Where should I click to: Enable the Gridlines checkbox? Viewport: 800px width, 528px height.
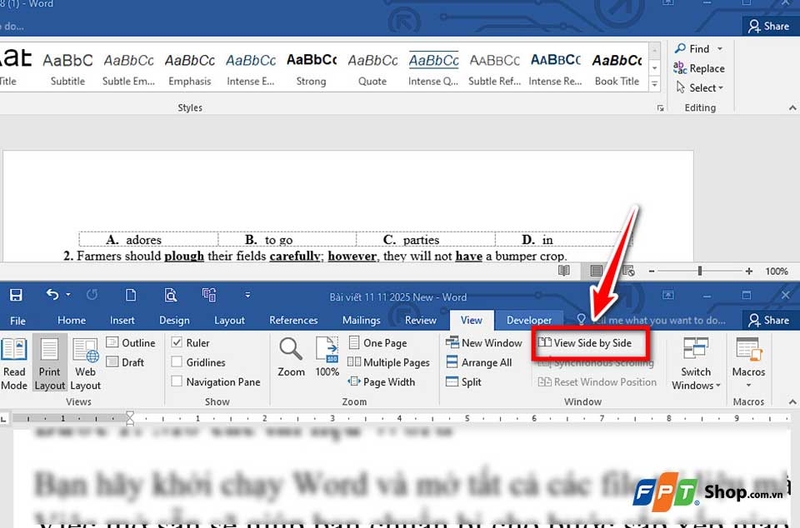tap(177, 362)
